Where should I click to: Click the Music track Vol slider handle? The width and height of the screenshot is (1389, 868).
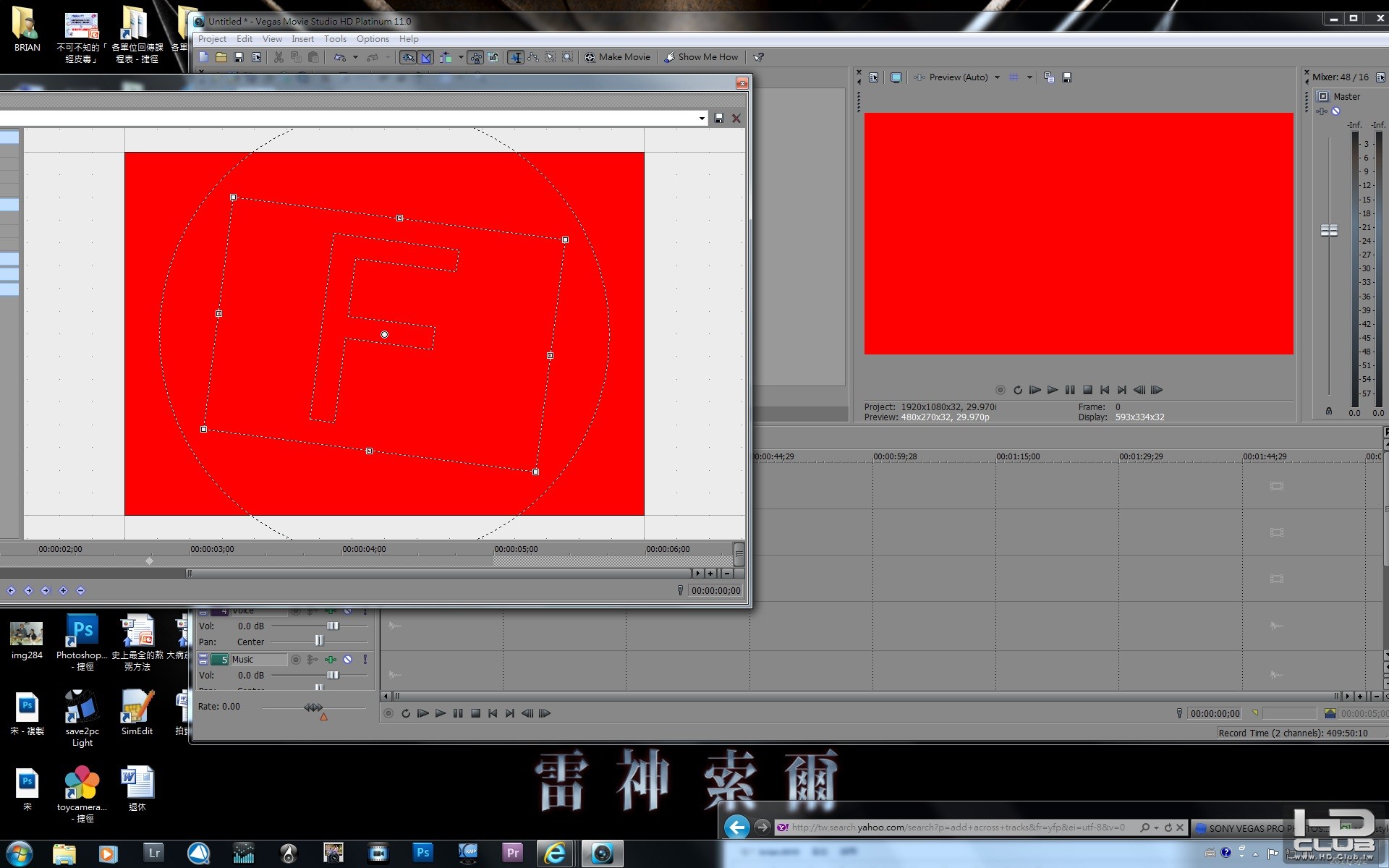333,676
